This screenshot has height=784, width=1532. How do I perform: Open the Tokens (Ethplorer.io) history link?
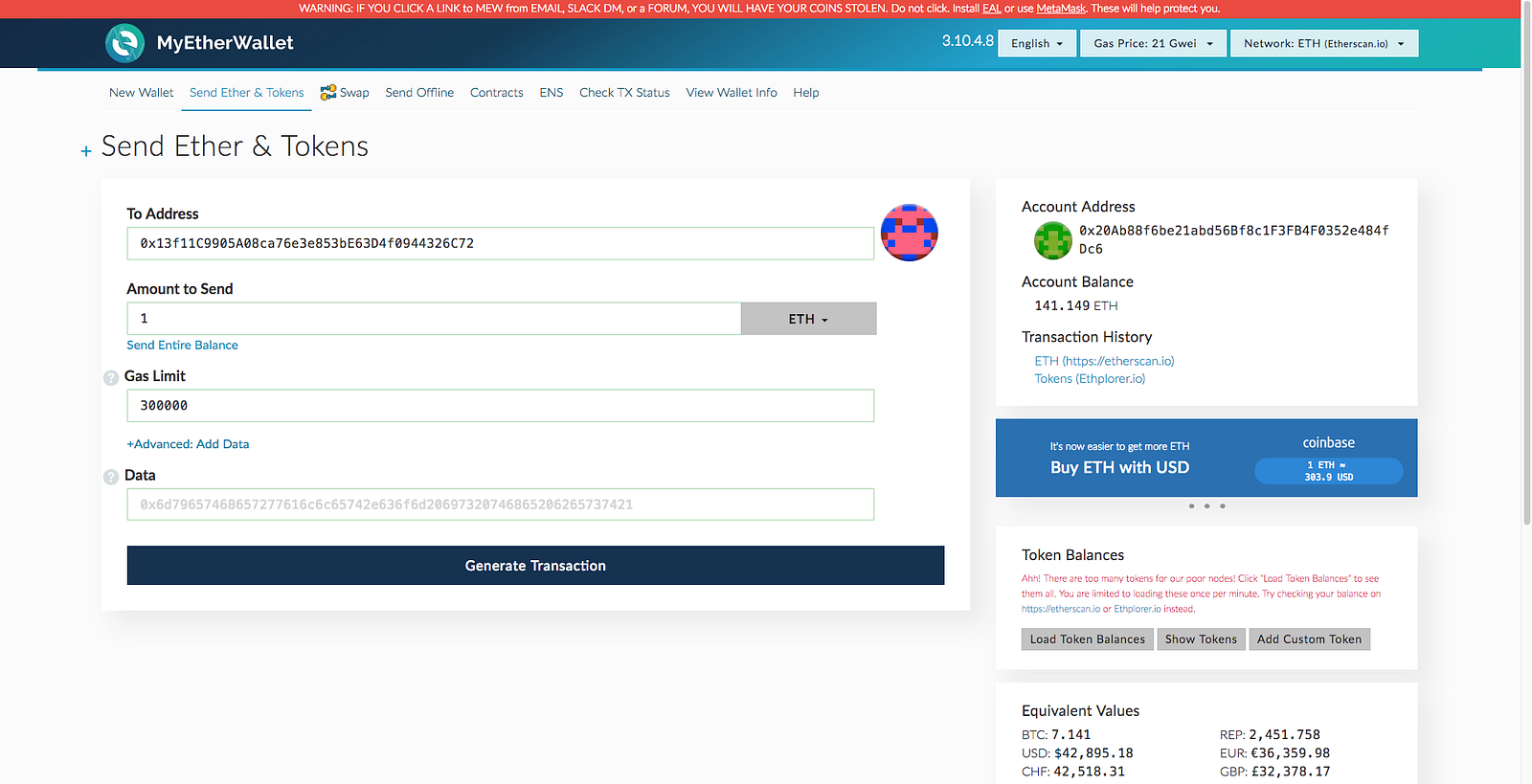coord(1090,379)
